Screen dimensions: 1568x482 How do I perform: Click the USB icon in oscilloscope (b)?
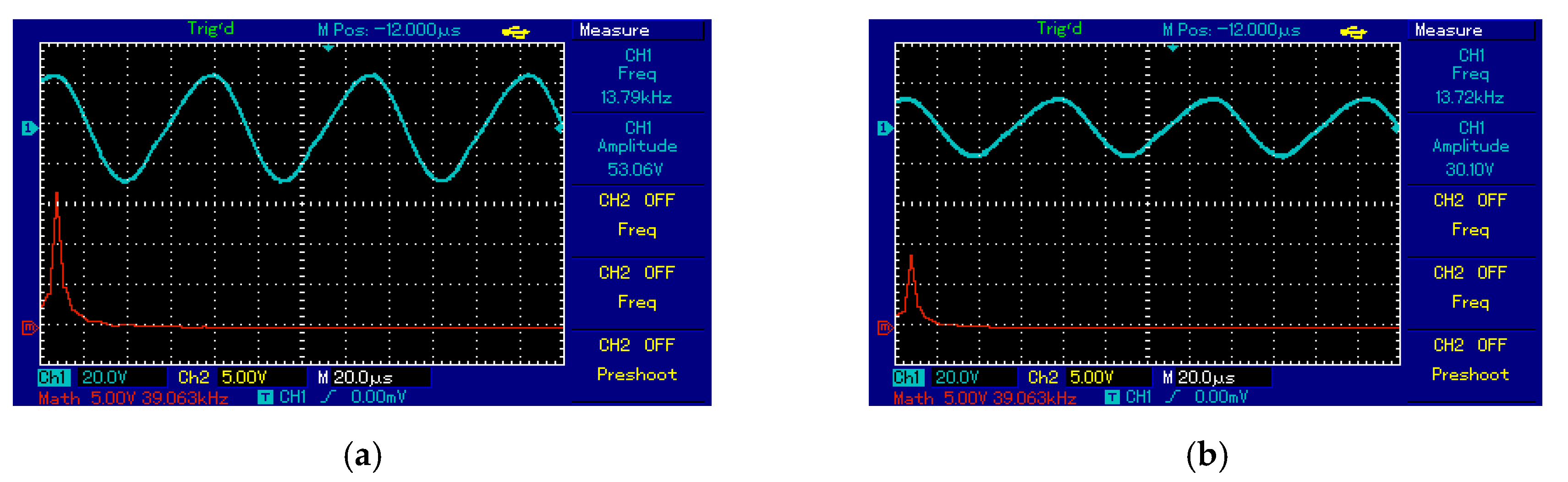pos(1354,32)
